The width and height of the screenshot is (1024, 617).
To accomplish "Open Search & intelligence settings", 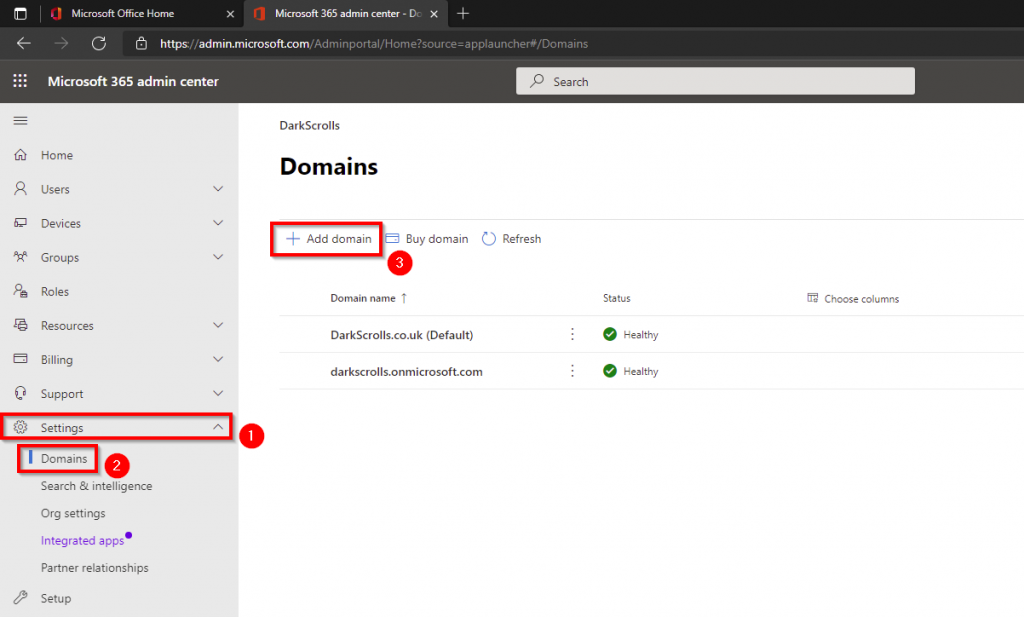I will (x=97, y=486).
